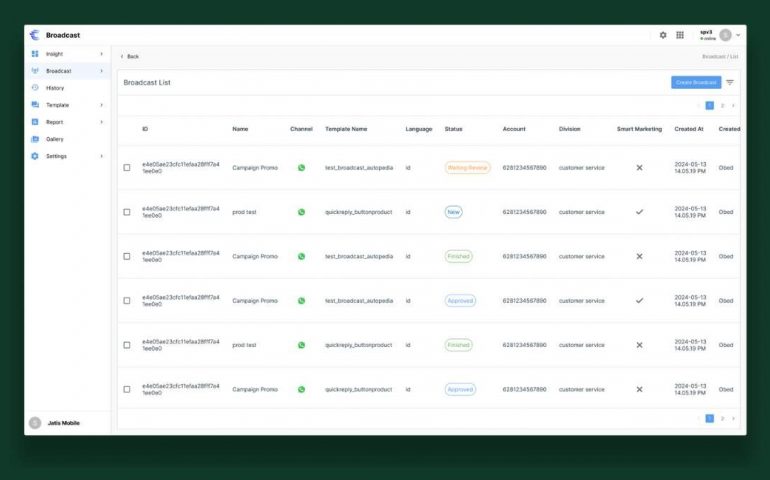Click WhatsApp channel icon in first row
Screen dimensions: 770x480
[301, 168]
